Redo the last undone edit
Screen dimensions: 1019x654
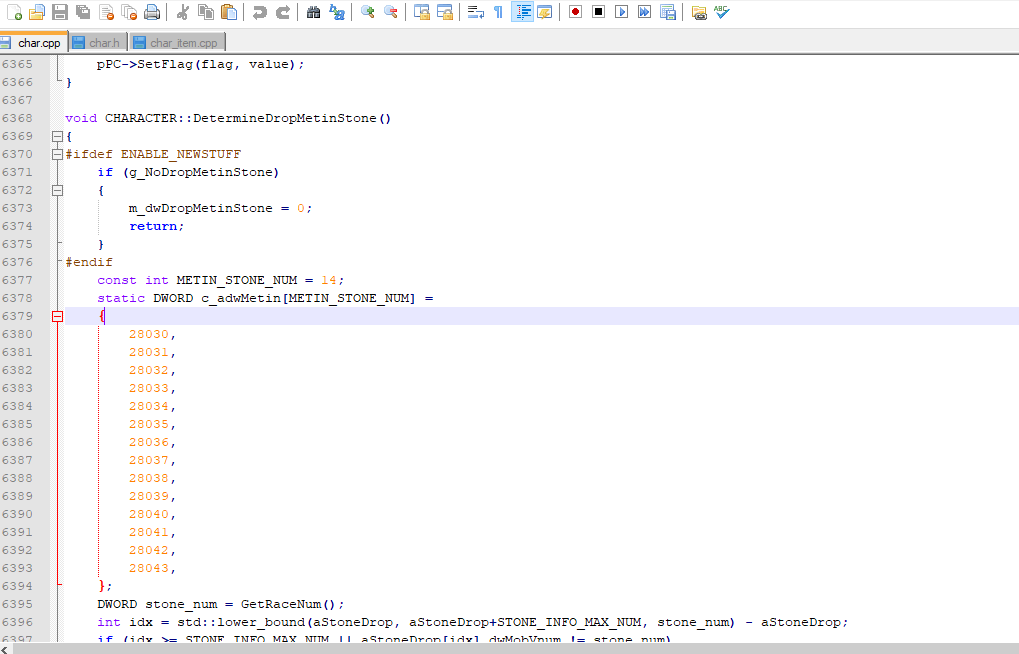[283, 12]
